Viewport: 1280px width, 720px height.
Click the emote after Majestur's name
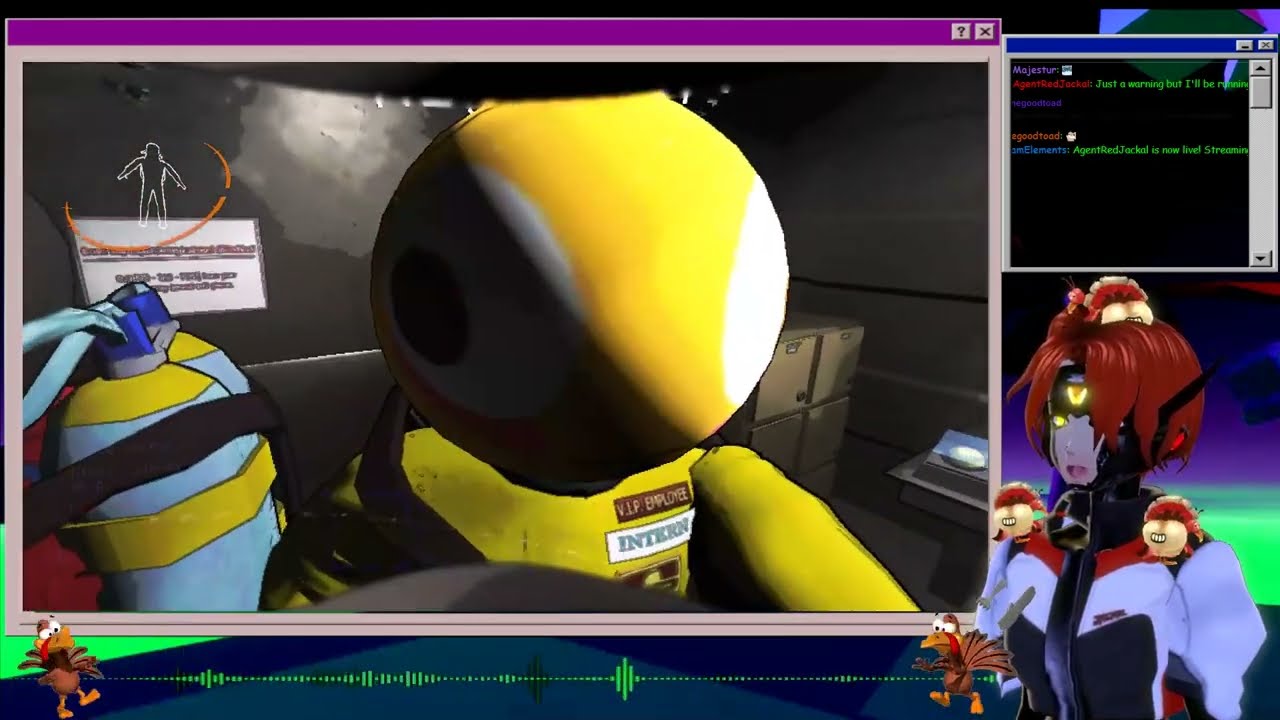(x=1067, y=70)
